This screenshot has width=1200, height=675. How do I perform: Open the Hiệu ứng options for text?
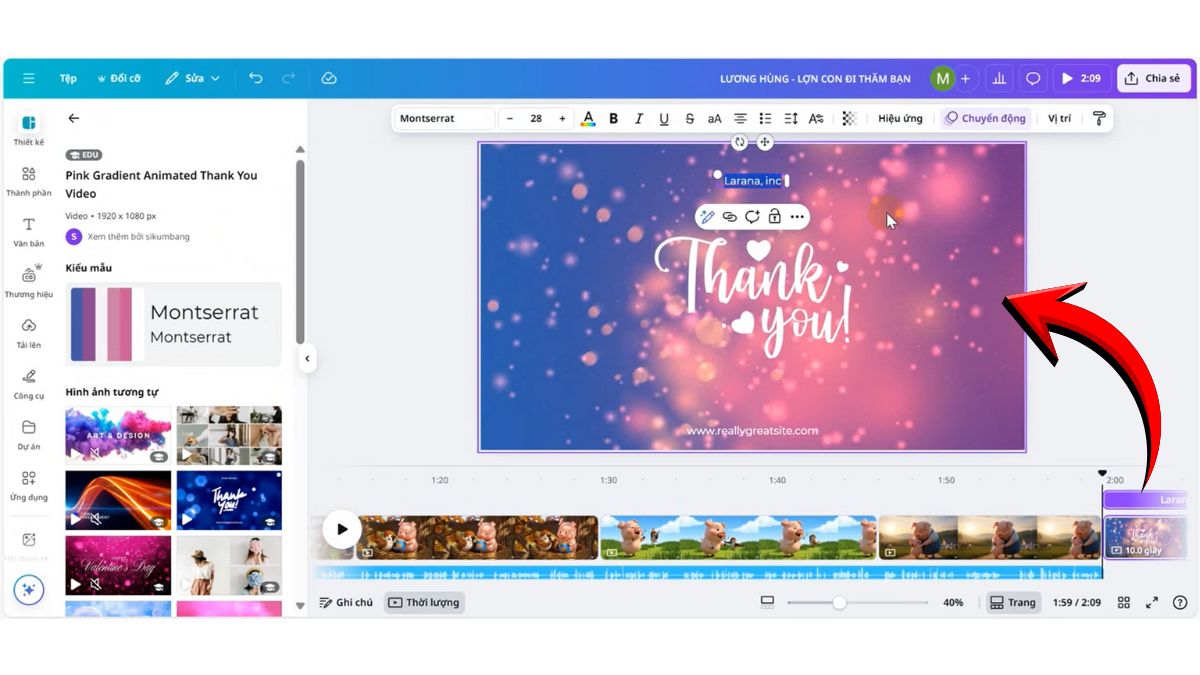901,118
